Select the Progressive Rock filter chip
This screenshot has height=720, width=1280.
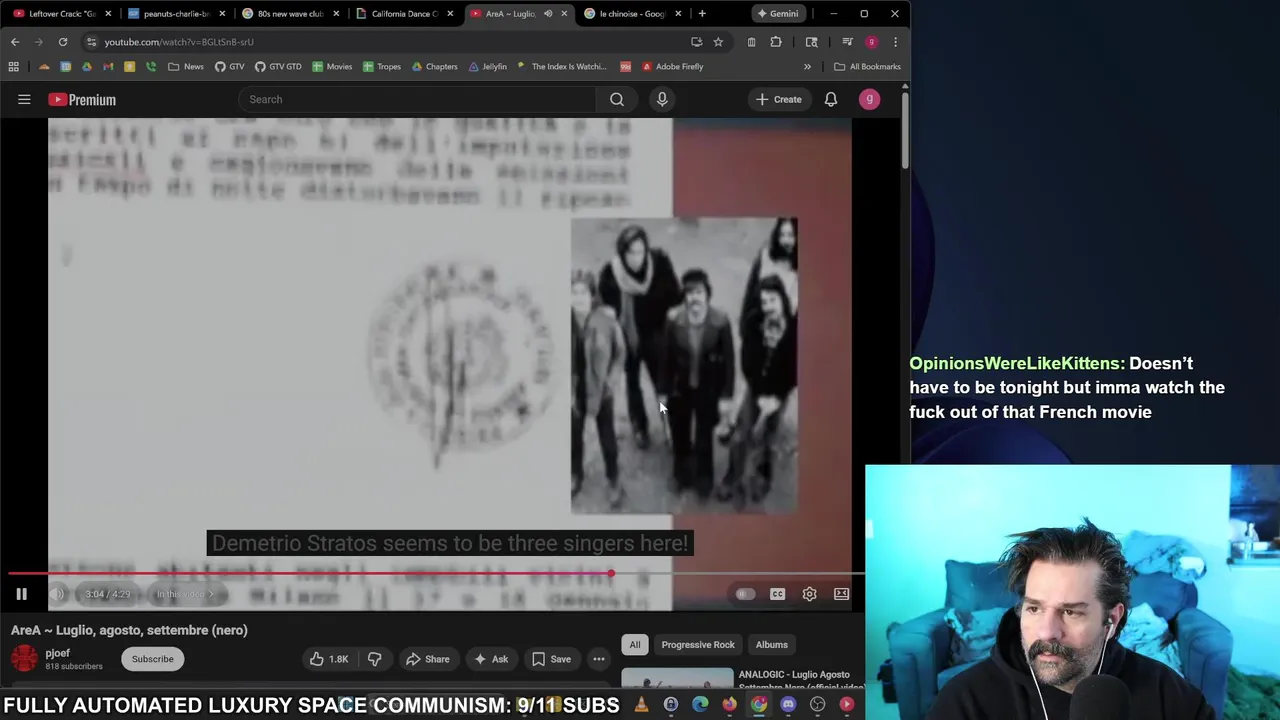[698, 645]
